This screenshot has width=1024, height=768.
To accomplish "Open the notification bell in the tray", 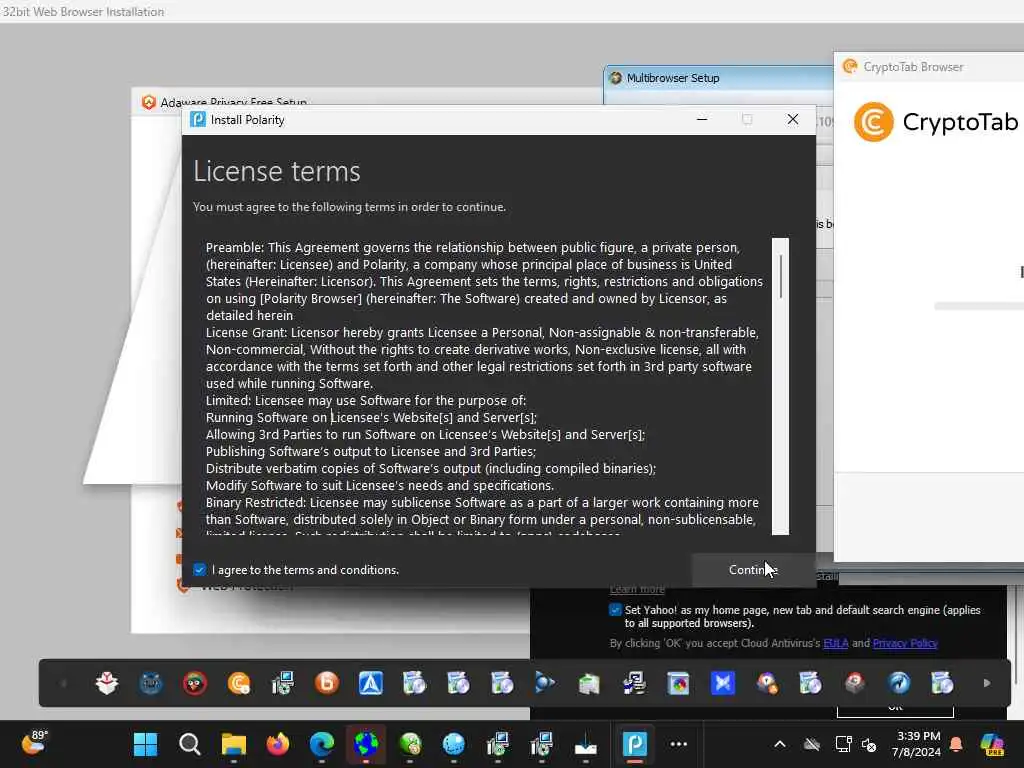I will [956, 744].
